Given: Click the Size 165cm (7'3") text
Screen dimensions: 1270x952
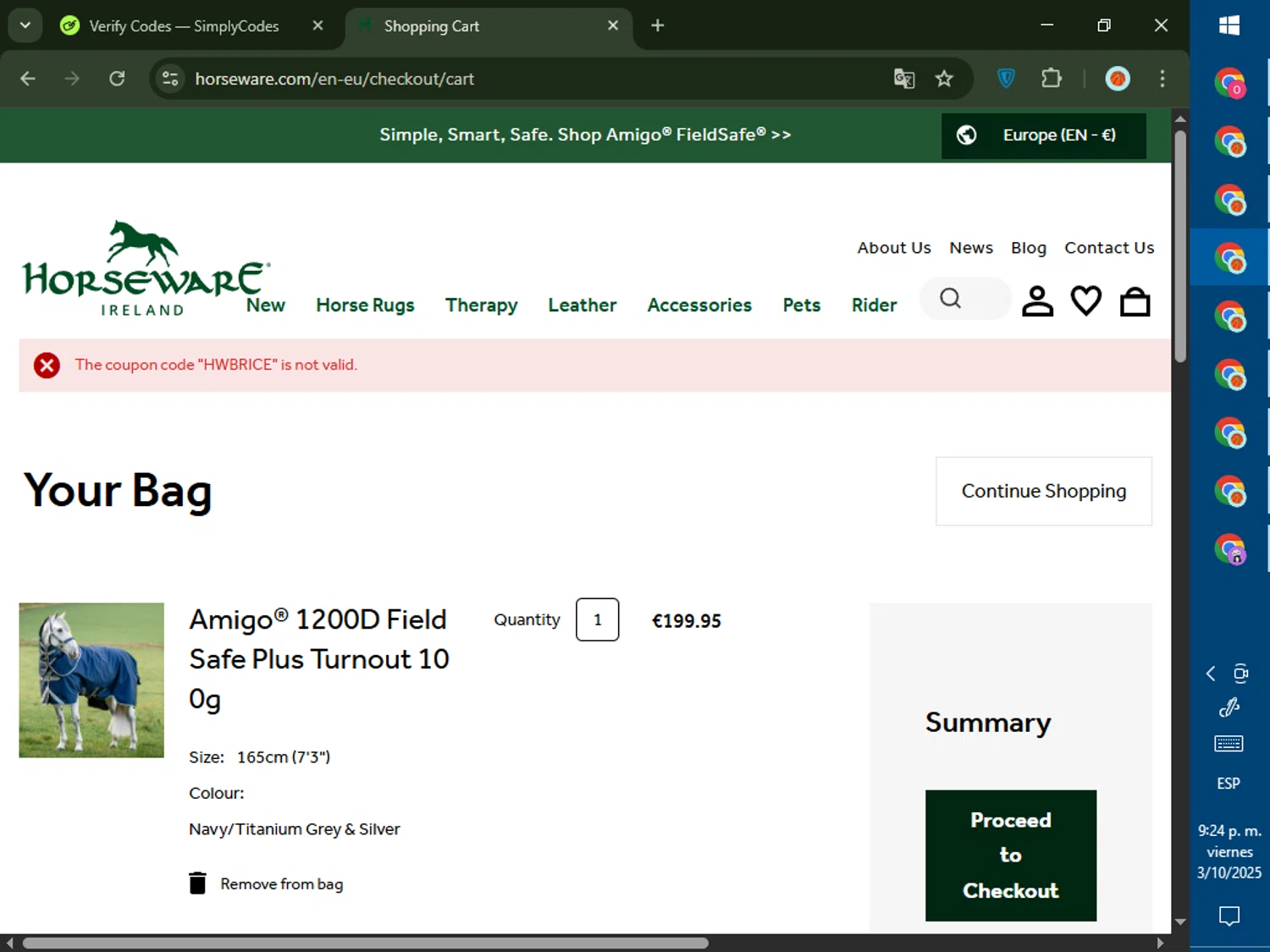Looking at the screenshot, I should click(259, 757).
